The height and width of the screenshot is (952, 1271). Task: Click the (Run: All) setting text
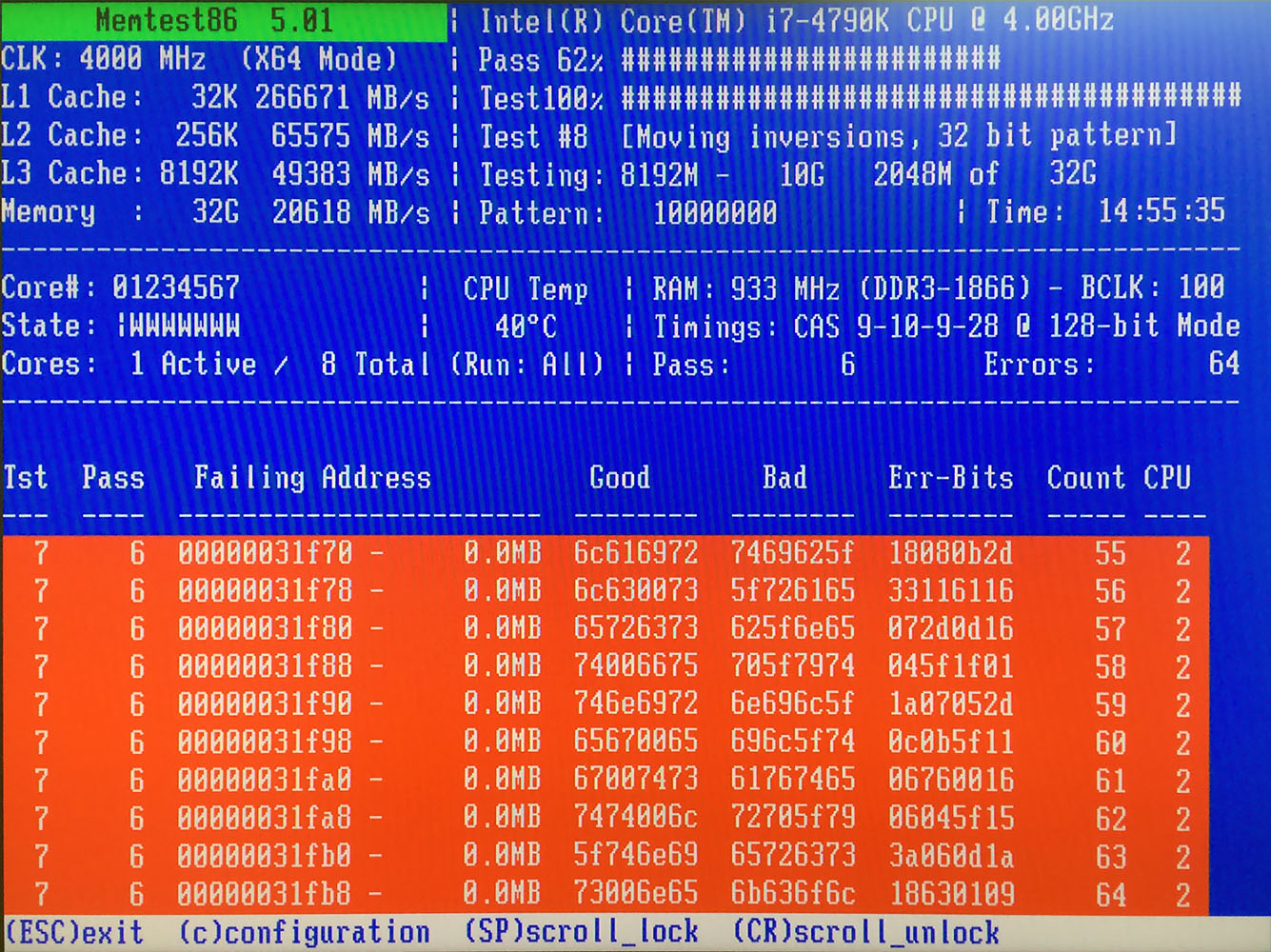(527, 365)
